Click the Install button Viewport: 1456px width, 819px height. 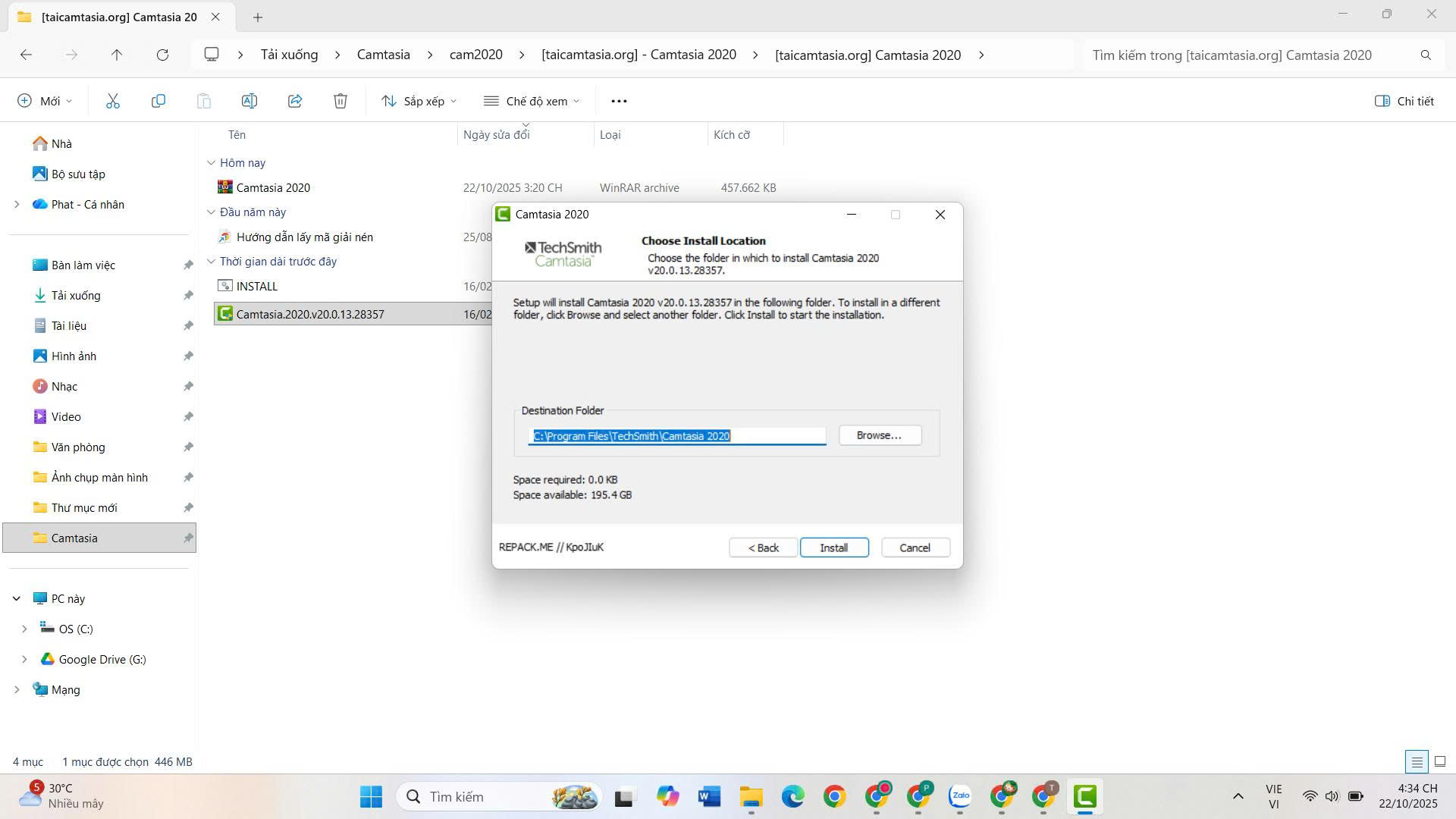click(833, 548)
